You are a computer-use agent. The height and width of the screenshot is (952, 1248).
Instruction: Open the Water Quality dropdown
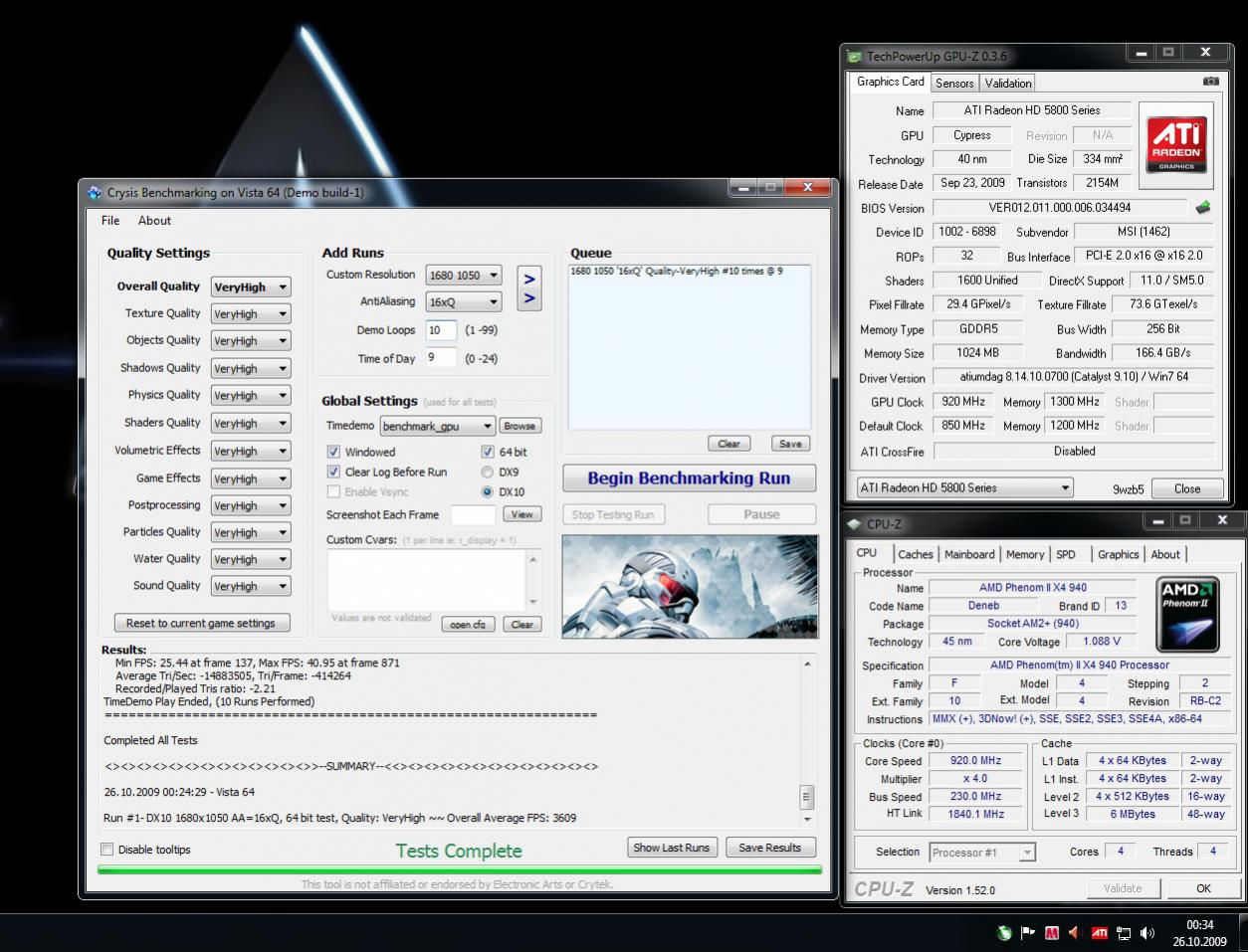pos(251,560)
